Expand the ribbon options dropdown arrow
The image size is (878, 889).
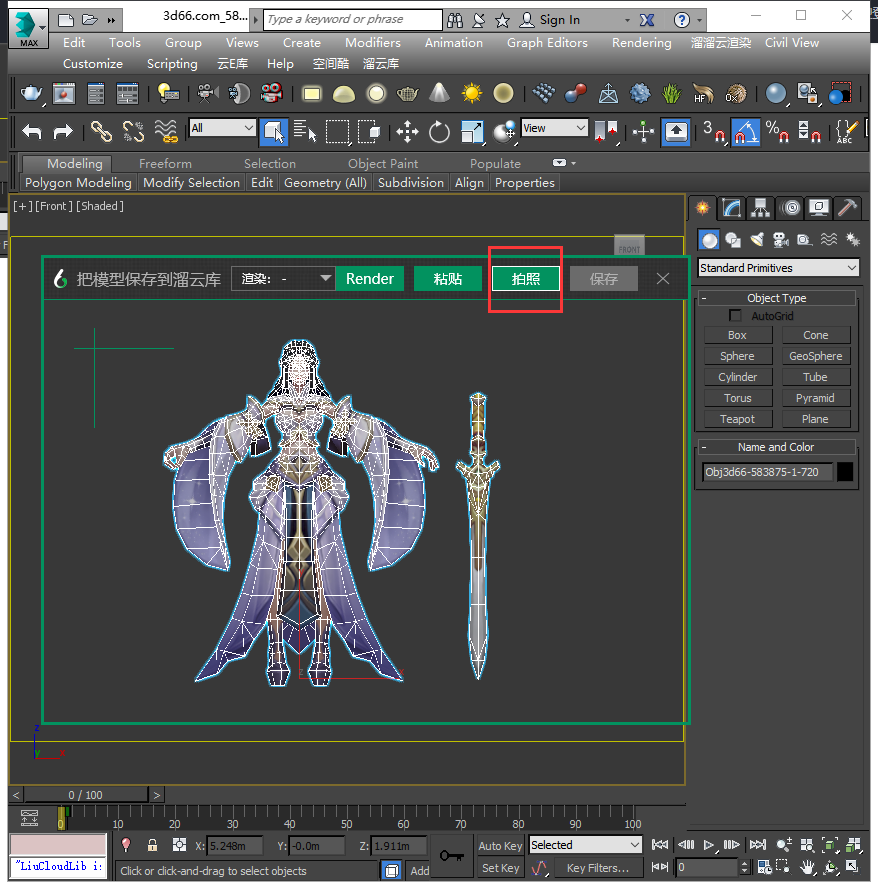click(x=574, y=163)
